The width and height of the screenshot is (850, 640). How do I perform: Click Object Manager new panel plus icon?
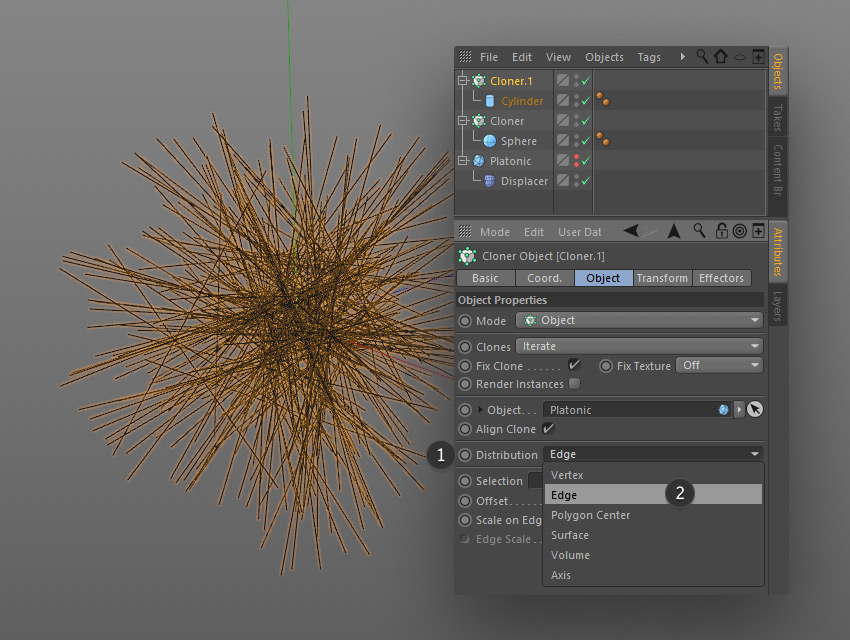click(758, 56)
